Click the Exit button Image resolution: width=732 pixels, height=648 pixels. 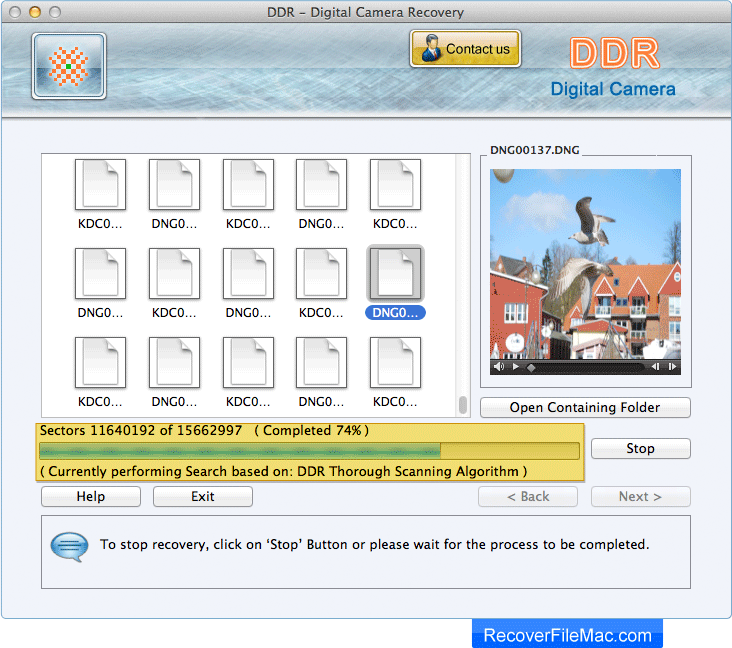[203, 496]
